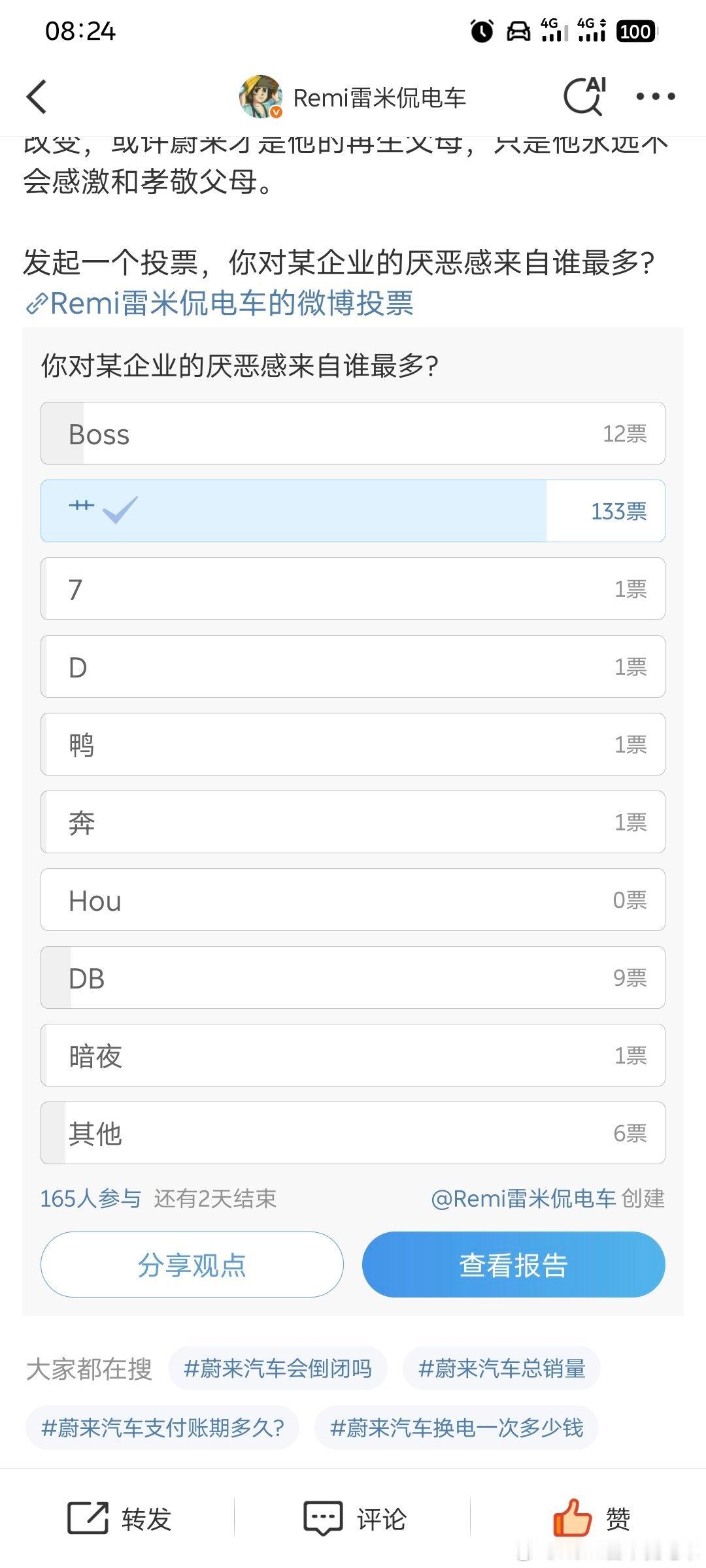Open the three-dot more options menu

tap(656, 97)
